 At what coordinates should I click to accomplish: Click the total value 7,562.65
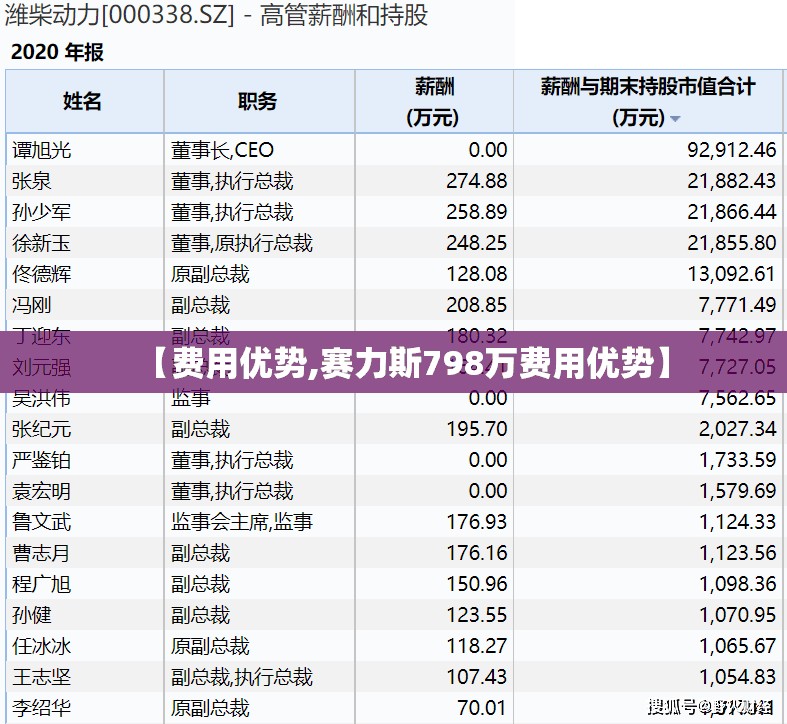(x=737, y=399)
